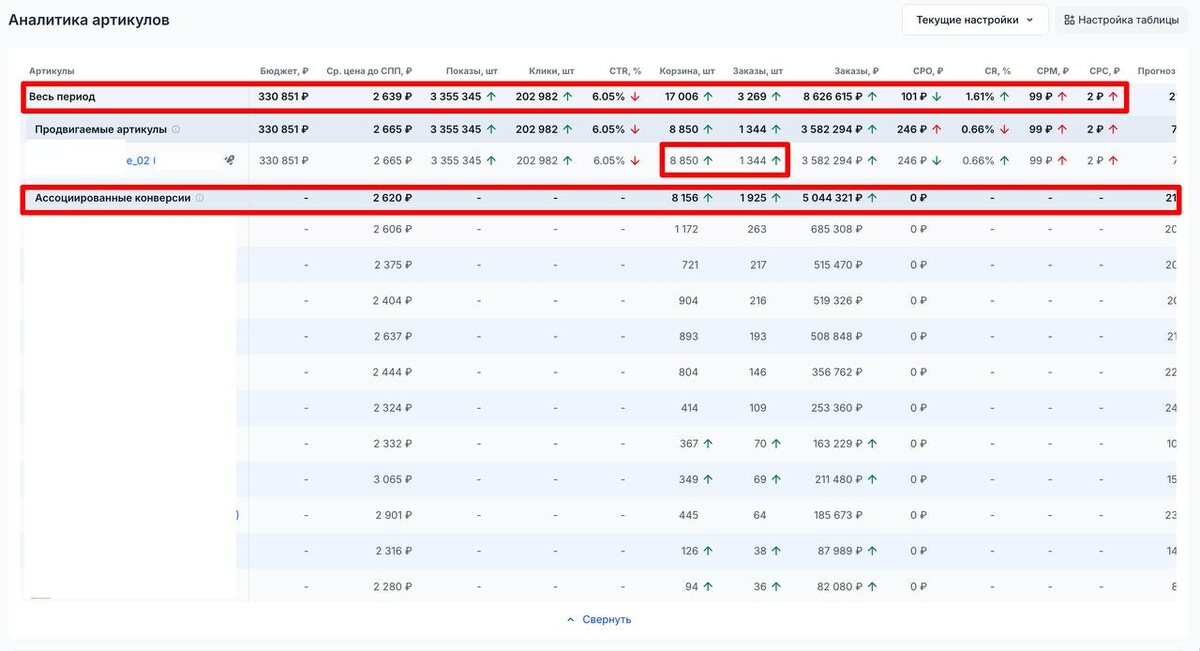Select the Заказы, шт column header
This screenshot has width=1200, height=651.
coord(758,71)
